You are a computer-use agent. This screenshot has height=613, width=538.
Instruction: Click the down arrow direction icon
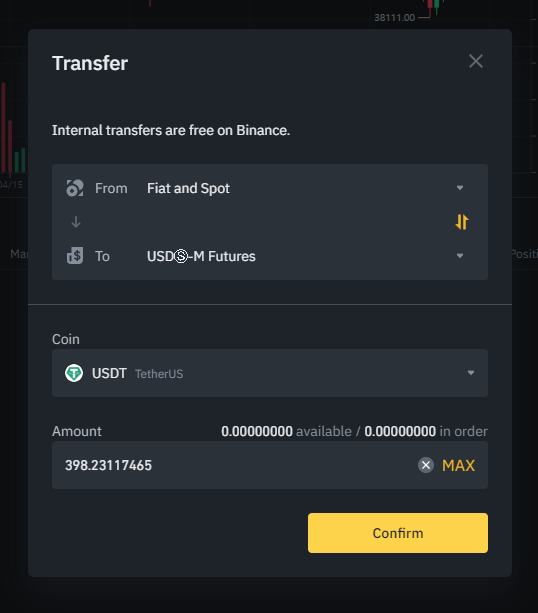tap(76, 222)
